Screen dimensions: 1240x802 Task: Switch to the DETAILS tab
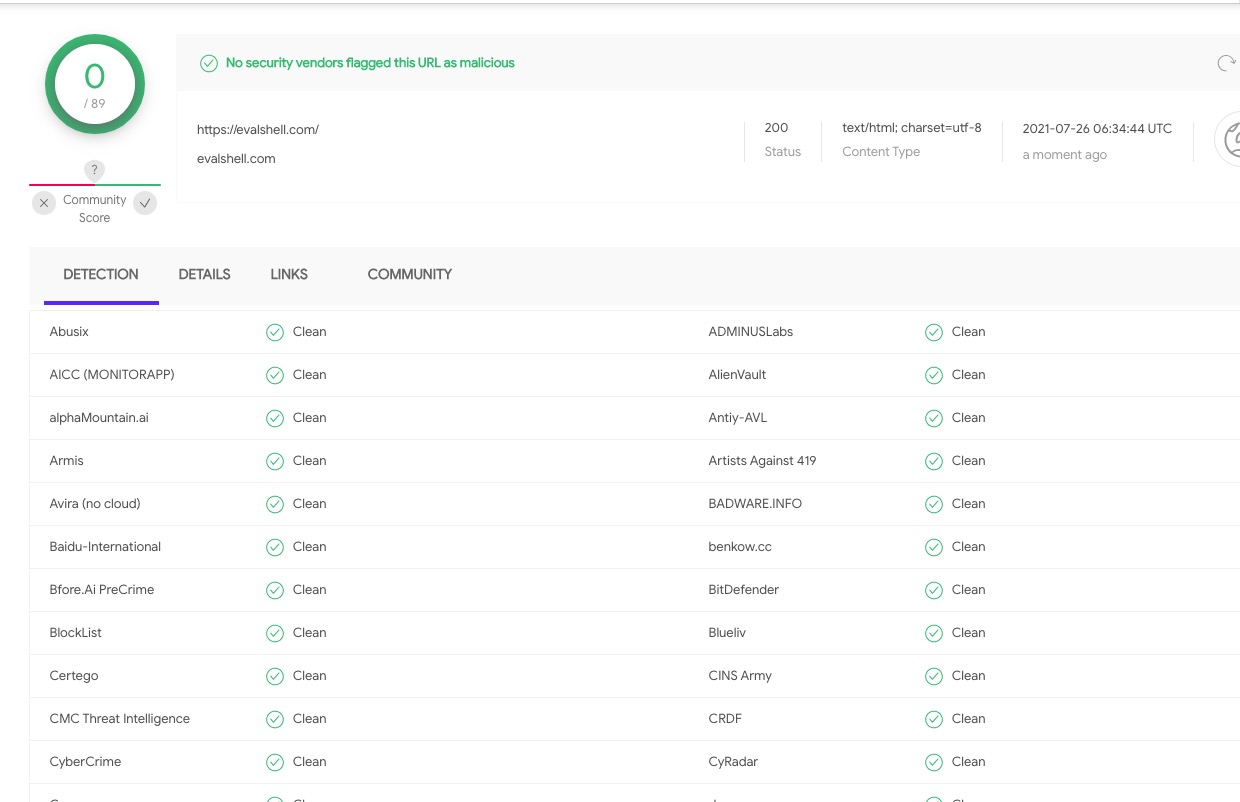pos(204,274)
